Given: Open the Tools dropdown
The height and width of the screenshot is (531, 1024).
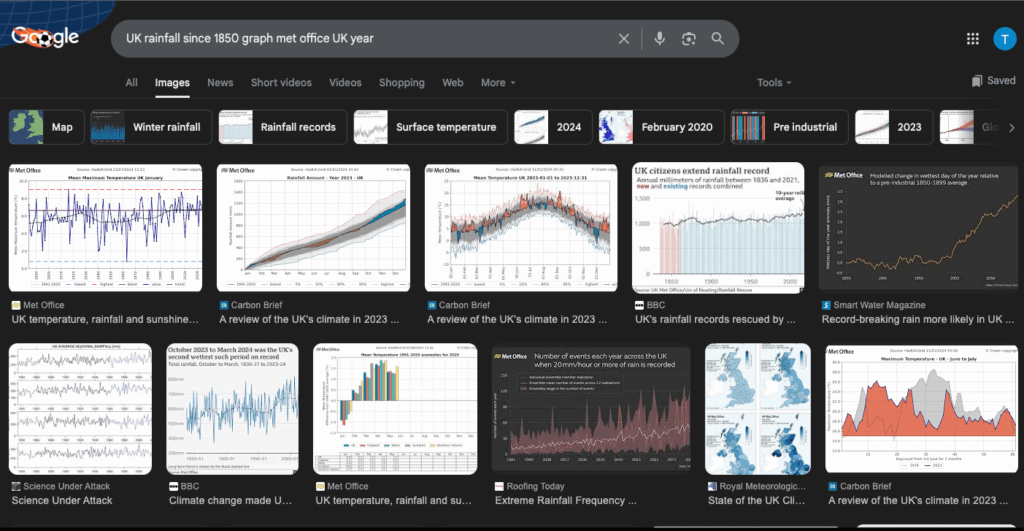Looking at the screenshot, I should pyautogui.click(x=774, y=82).
